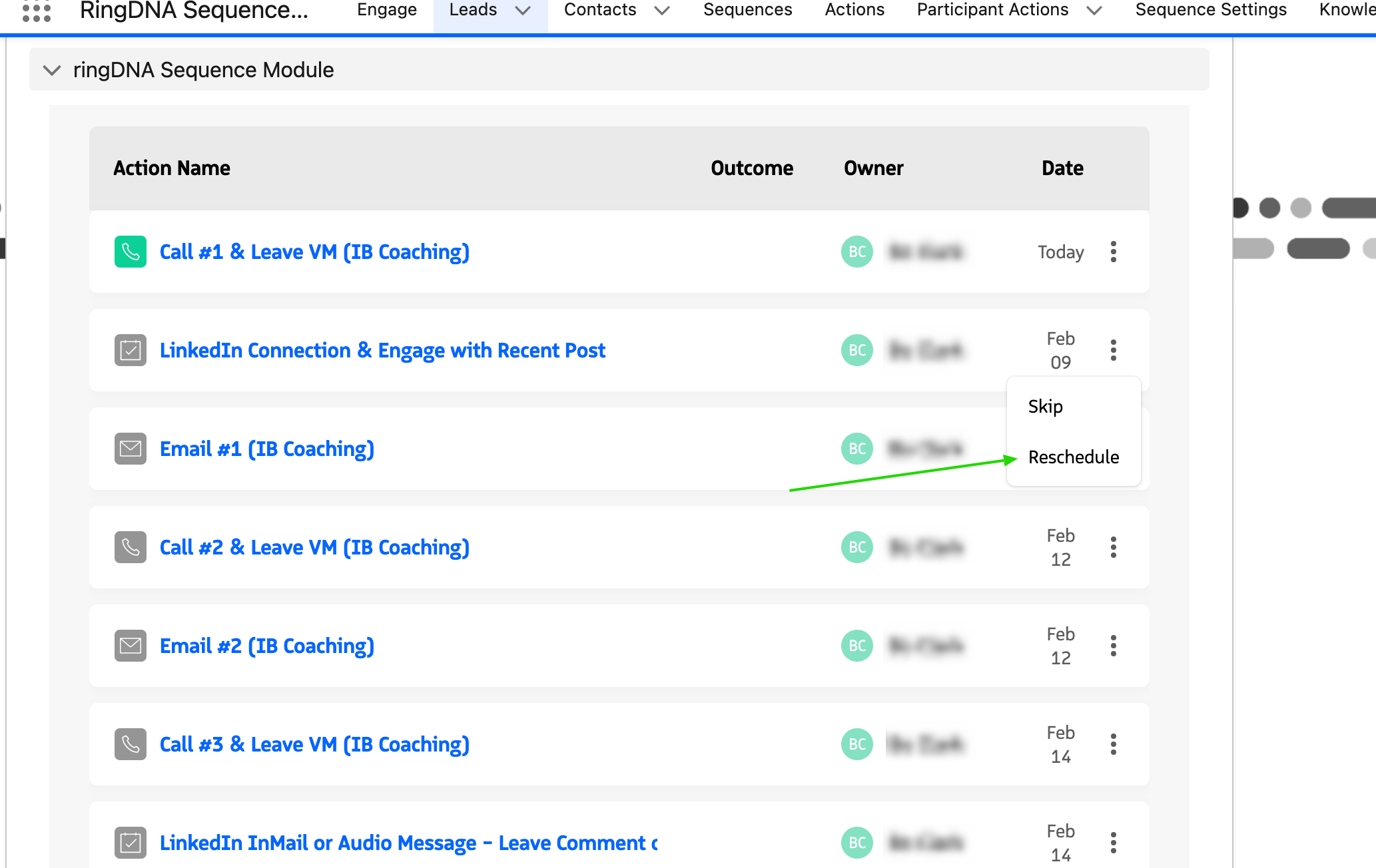The height and width of the screenshot is (868, 1376).
Task: Click the BC owner avatar on LinkedIn InMail
Action: [x=857, y=843]
